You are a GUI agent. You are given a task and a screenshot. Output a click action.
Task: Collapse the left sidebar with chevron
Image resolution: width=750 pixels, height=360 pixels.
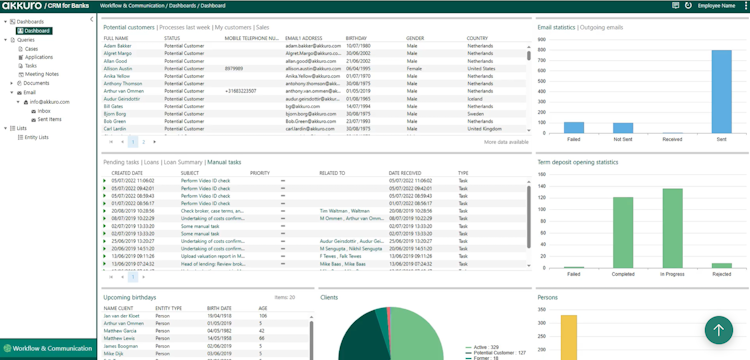(x=91, y=20)
